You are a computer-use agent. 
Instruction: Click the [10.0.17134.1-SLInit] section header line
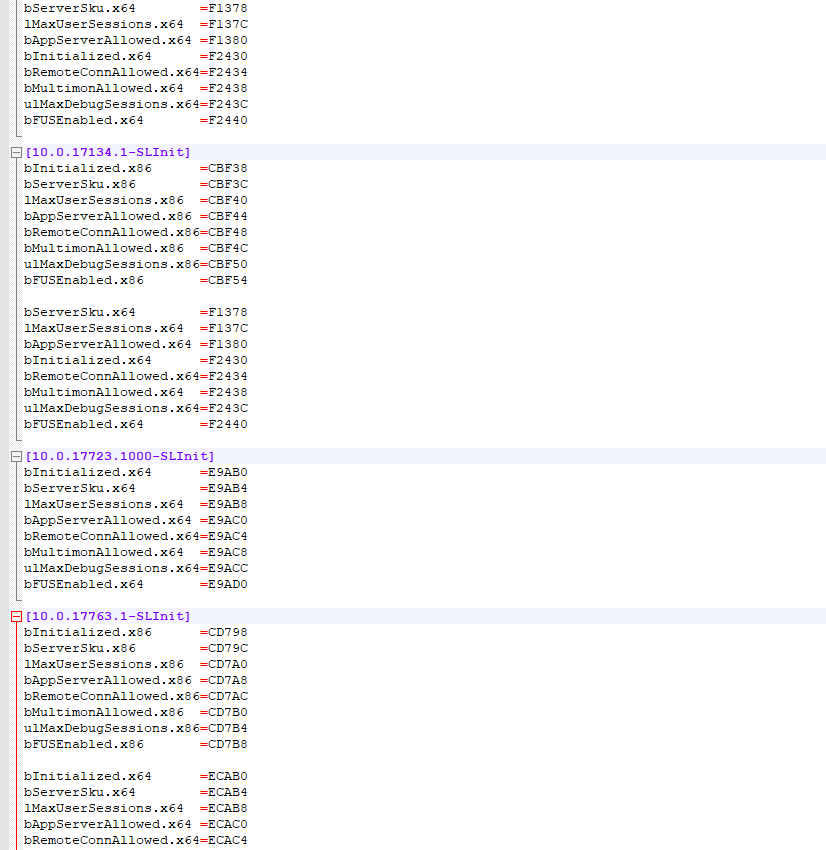(108, 152)
